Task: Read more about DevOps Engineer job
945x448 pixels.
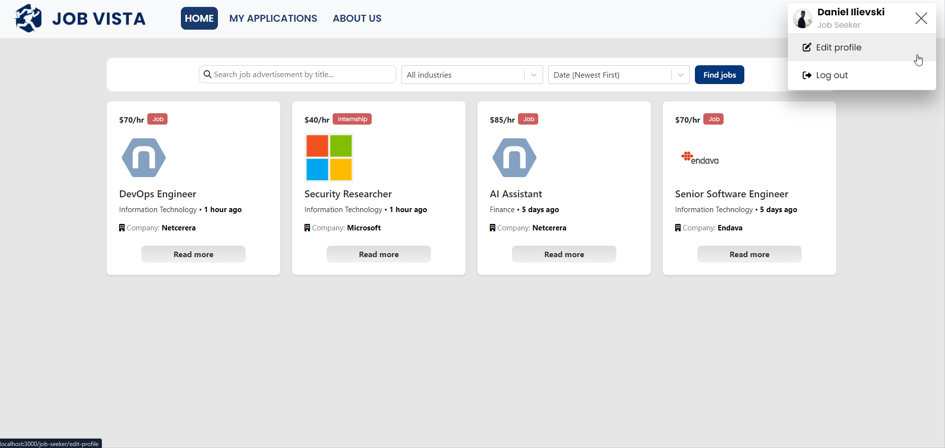Action: point(193,255)
